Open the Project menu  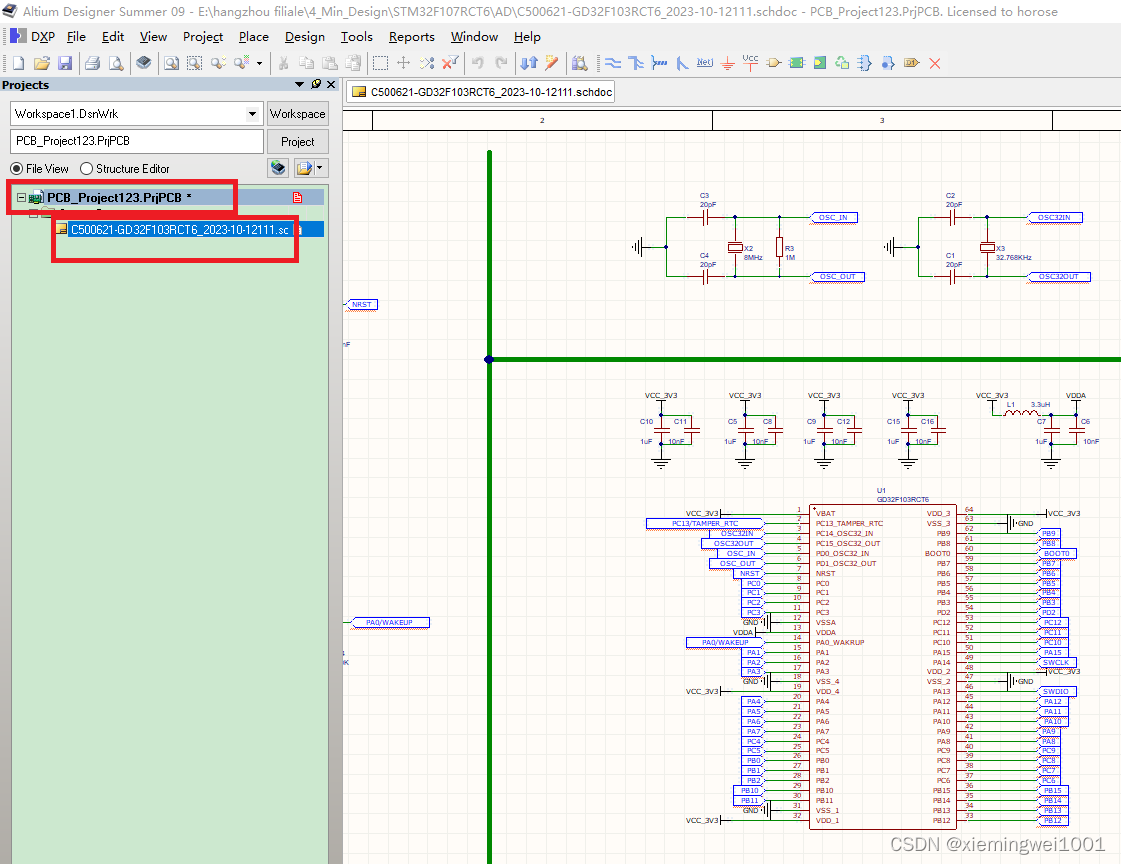click(x=203, y=37)
